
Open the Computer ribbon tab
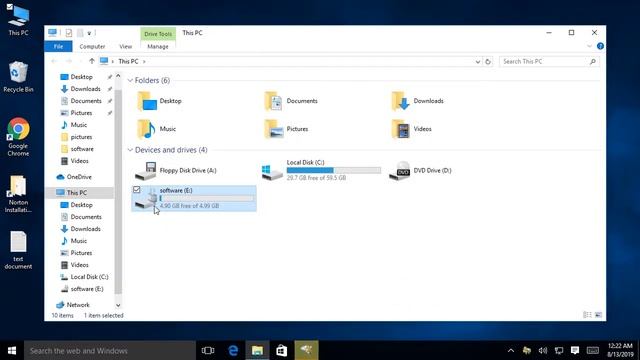[x=92, y=47]
